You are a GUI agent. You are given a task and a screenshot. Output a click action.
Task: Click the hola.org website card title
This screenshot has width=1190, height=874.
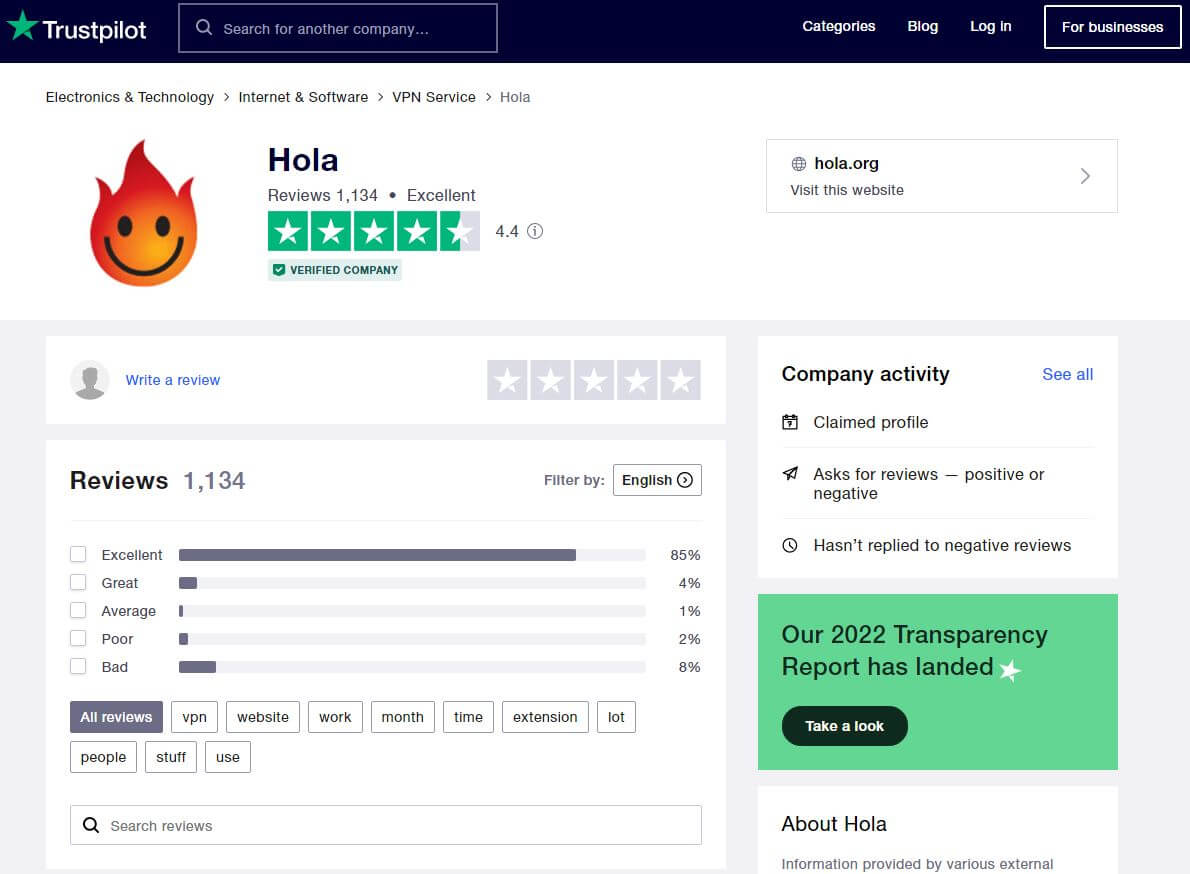(x=846, y=163)
